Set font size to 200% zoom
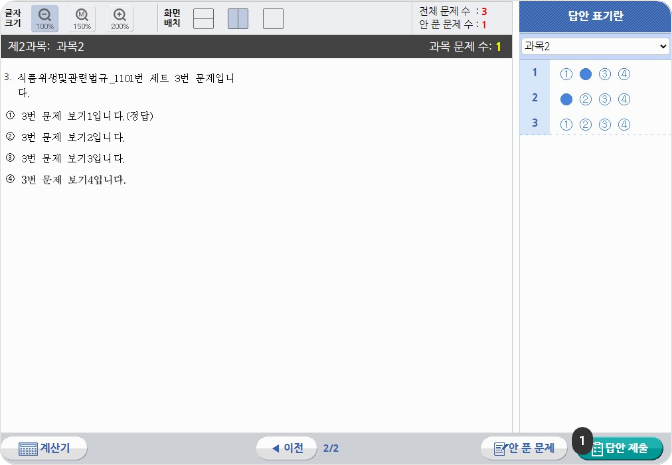 (x=119, y=18)
